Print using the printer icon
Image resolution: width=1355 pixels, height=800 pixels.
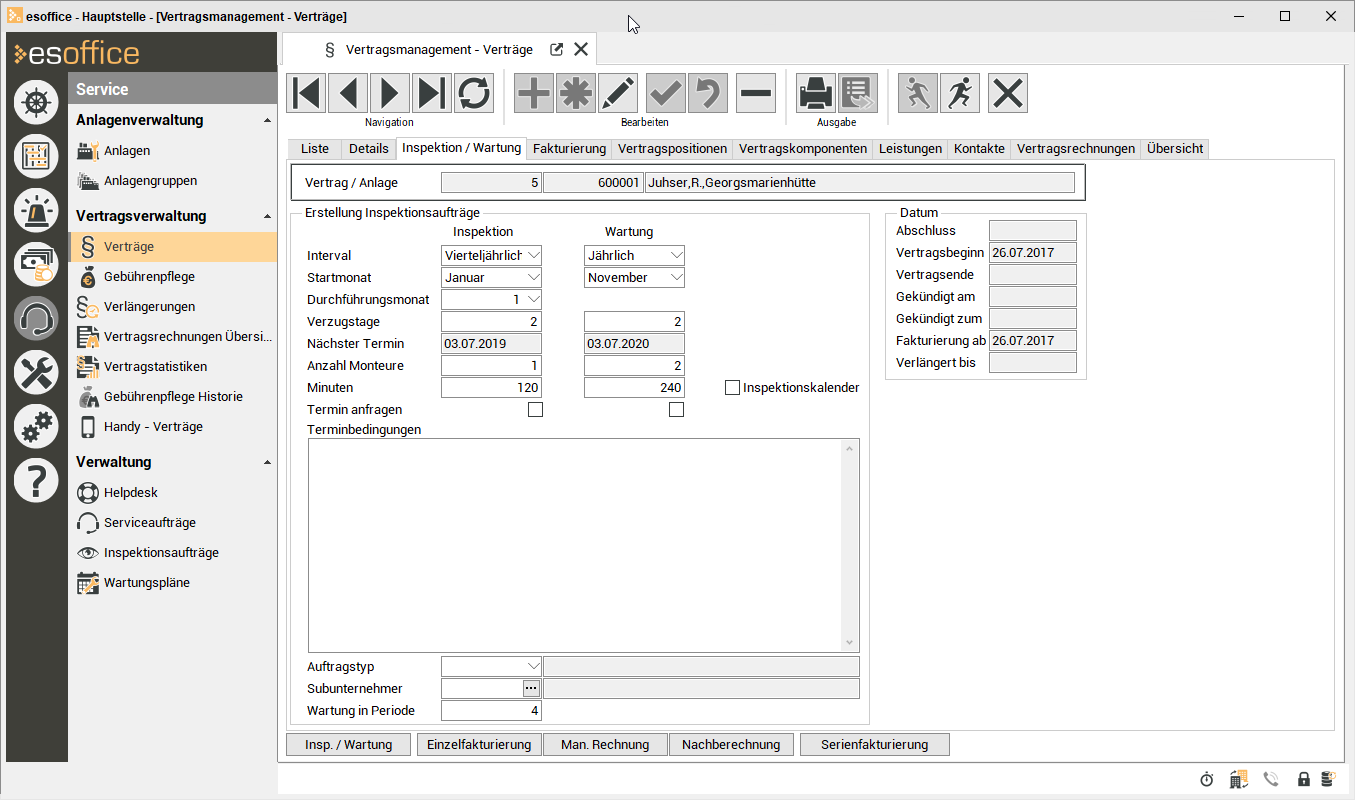(816, 93)
